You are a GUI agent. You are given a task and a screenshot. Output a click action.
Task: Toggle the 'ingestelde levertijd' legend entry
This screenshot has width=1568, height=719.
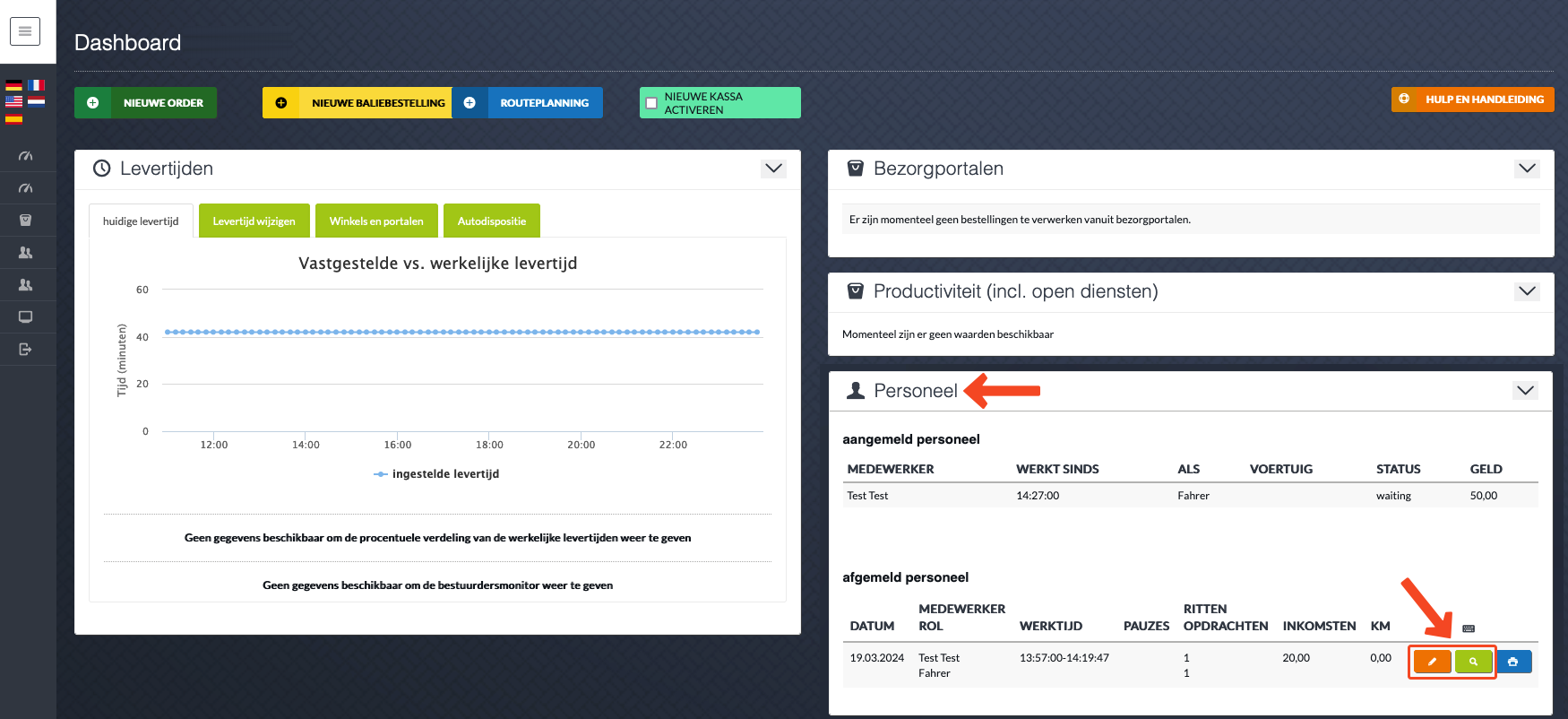[x=436, y=473]
